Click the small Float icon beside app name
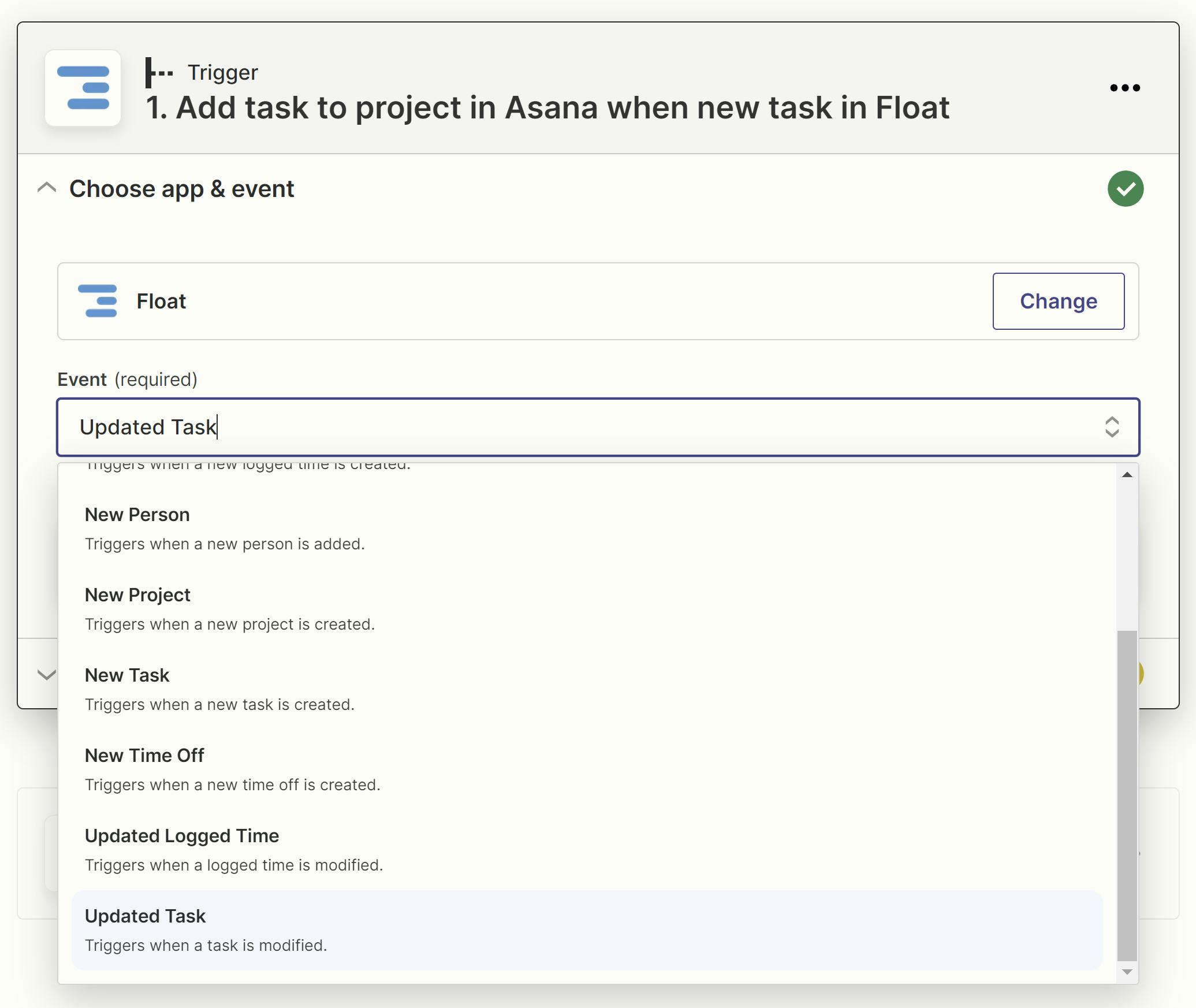Image resolution: width=1196 pixels, height=1008 pixels. pyautogui.click(x=98, y=301)
